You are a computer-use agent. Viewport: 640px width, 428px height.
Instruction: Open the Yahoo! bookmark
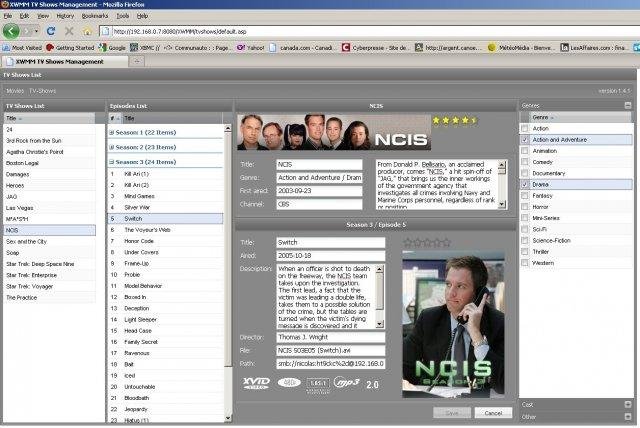pyautogui.click(x=251, y=48)
